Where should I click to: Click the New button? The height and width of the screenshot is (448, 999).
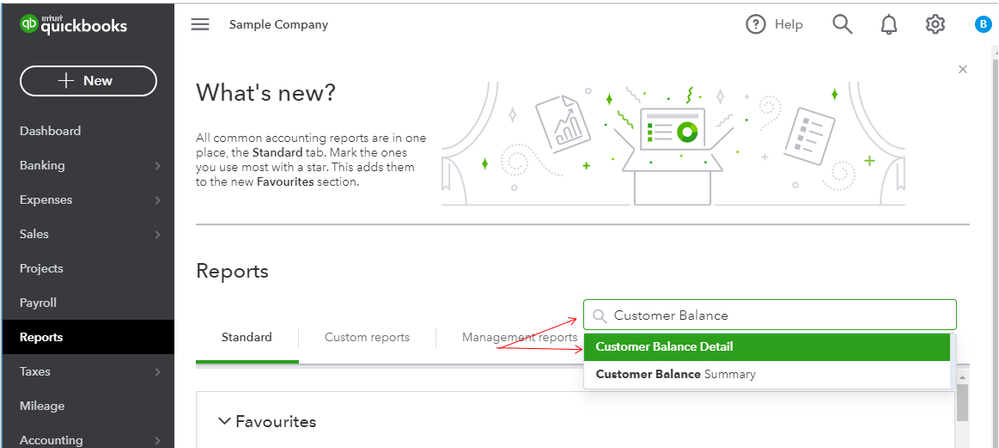point(88,81)
